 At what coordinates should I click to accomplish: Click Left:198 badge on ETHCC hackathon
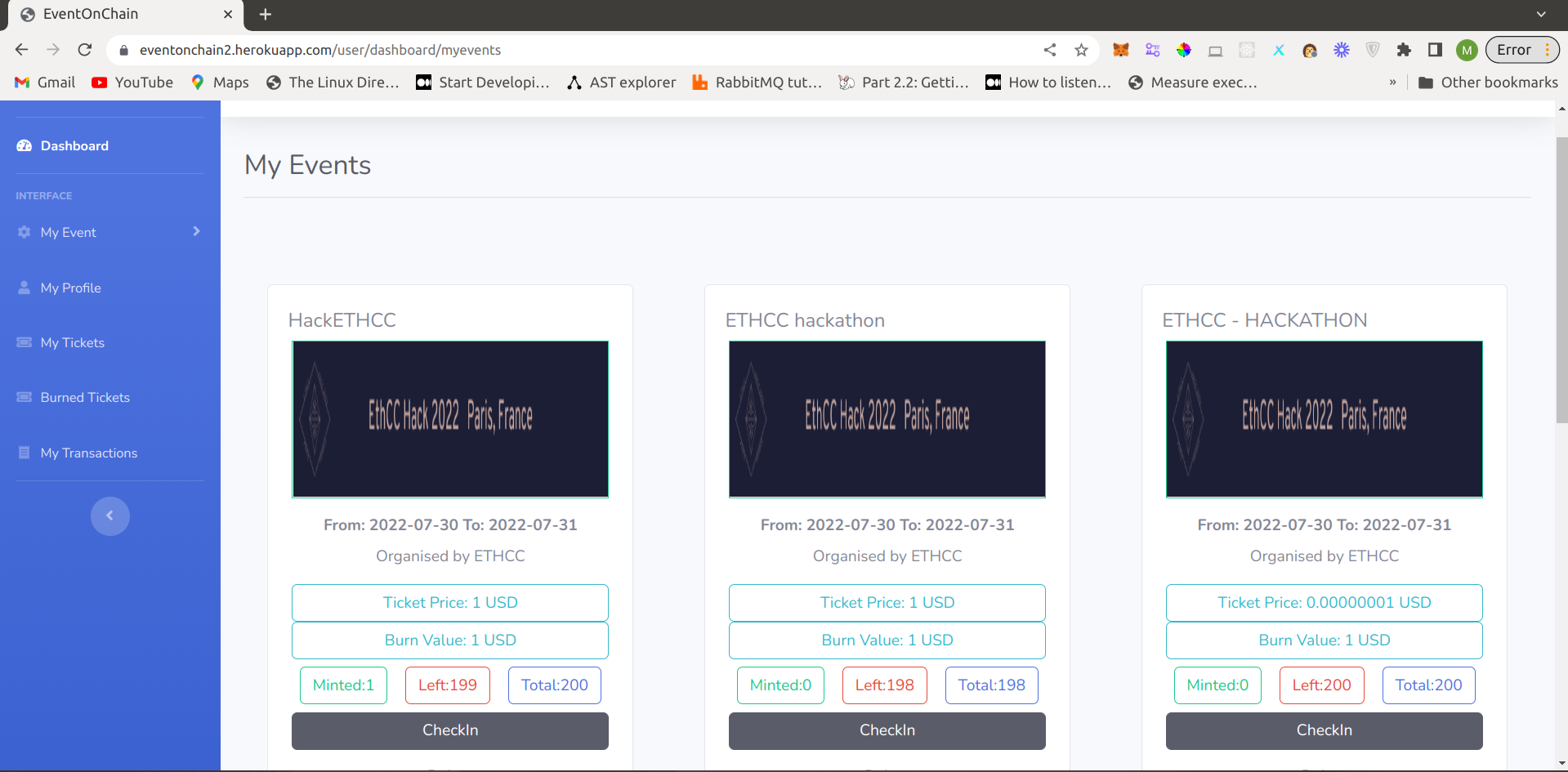[885, 685]
